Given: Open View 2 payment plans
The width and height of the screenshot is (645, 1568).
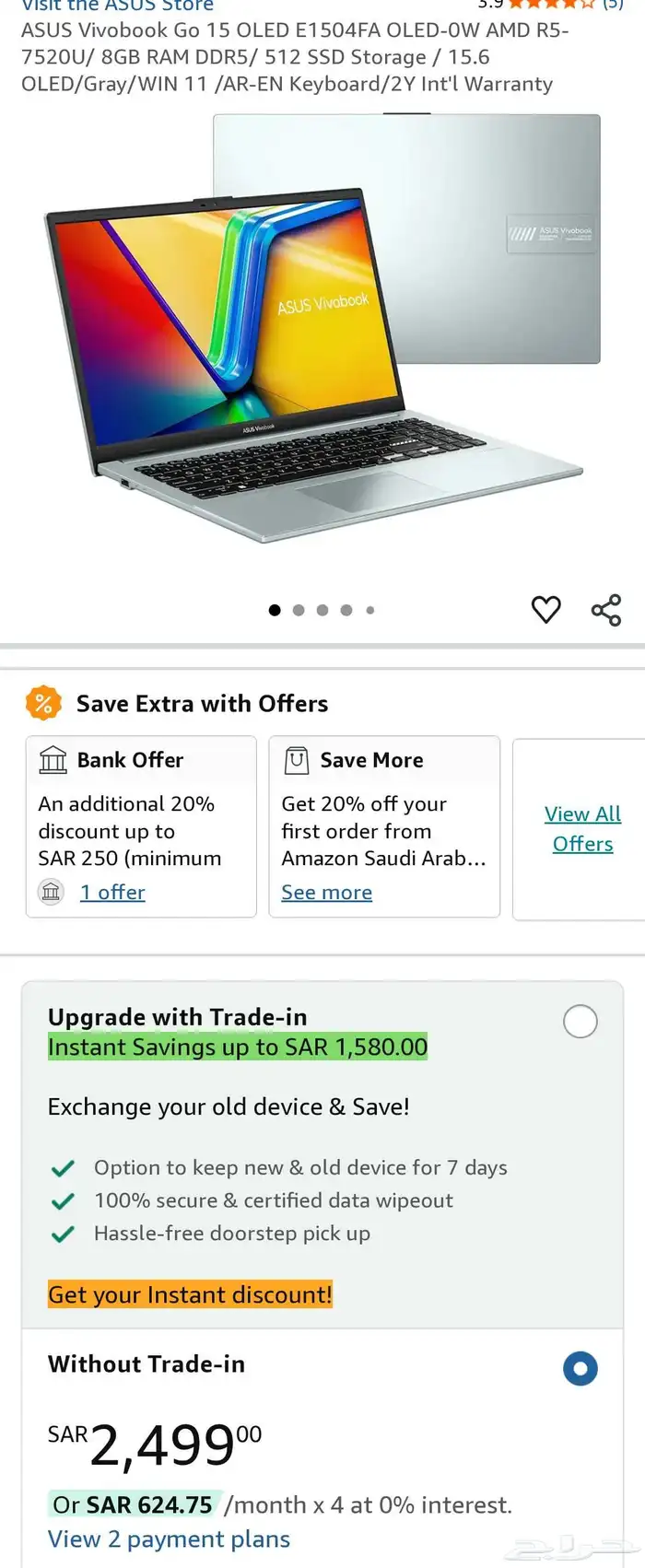Looking at the screenshot, I should pyautogui.click(x=169, y=1539).
